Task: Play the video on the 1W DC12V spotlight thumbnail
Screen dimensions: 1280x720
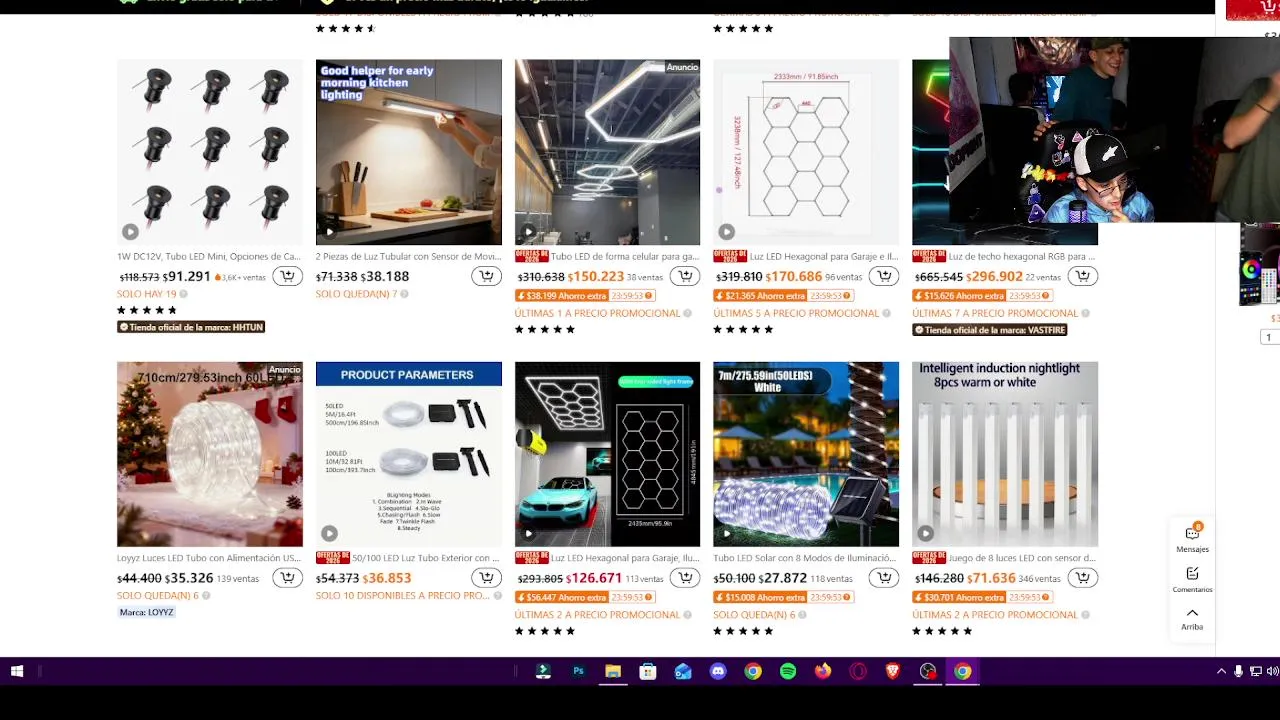Action: pos(130,232)
